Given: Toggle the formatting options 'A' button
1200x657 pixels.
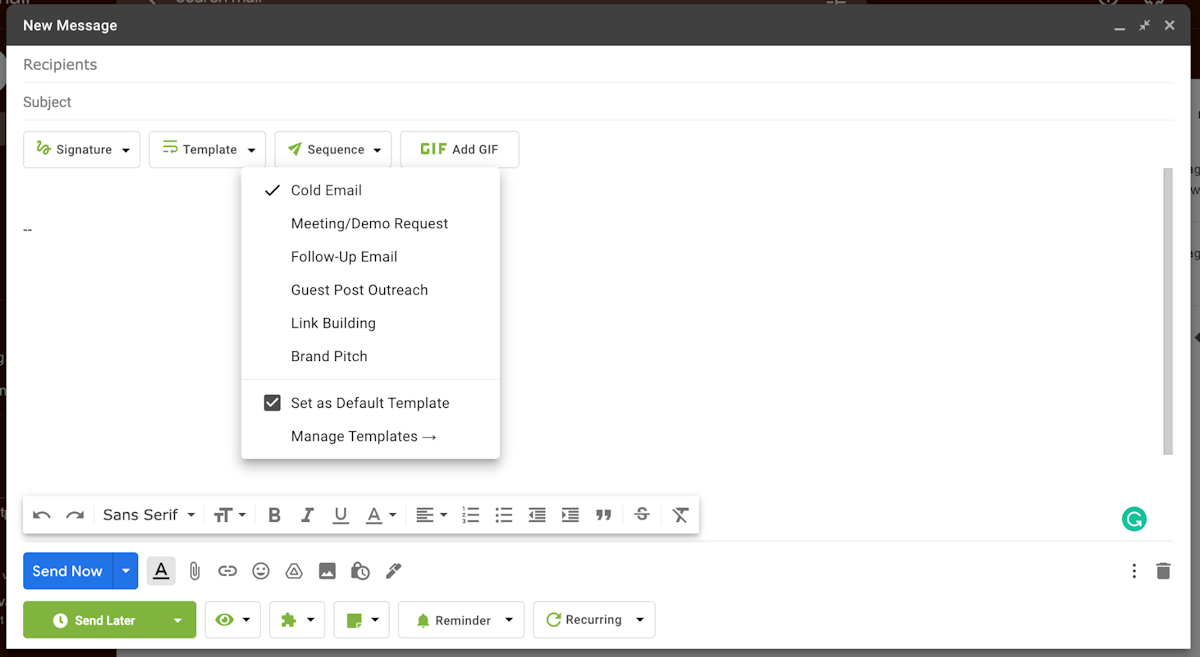Looking at the screenshot, I should pos(162,571).
